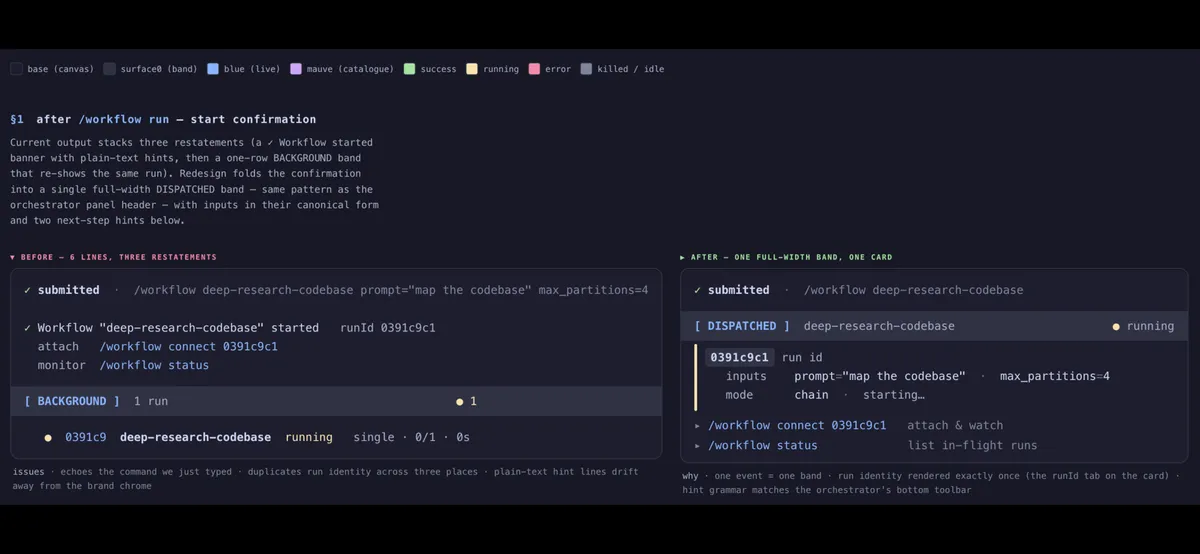
Task: Click the 'starting…' status text
Action: pos(894,395)
